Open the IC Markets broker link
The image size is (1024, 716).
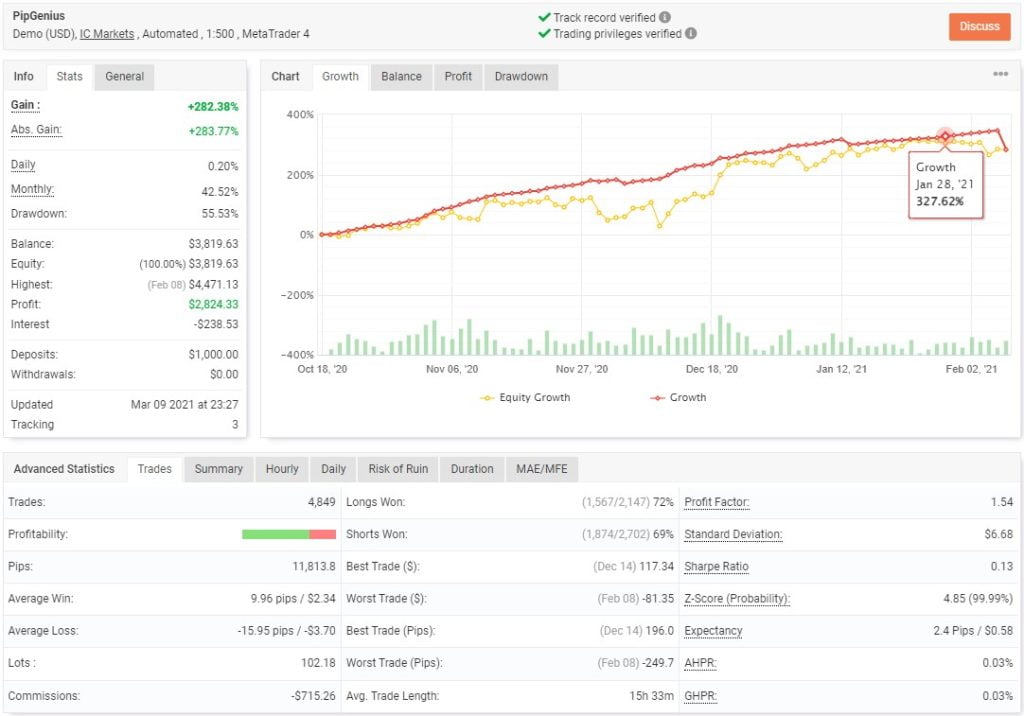click(107, 34)
